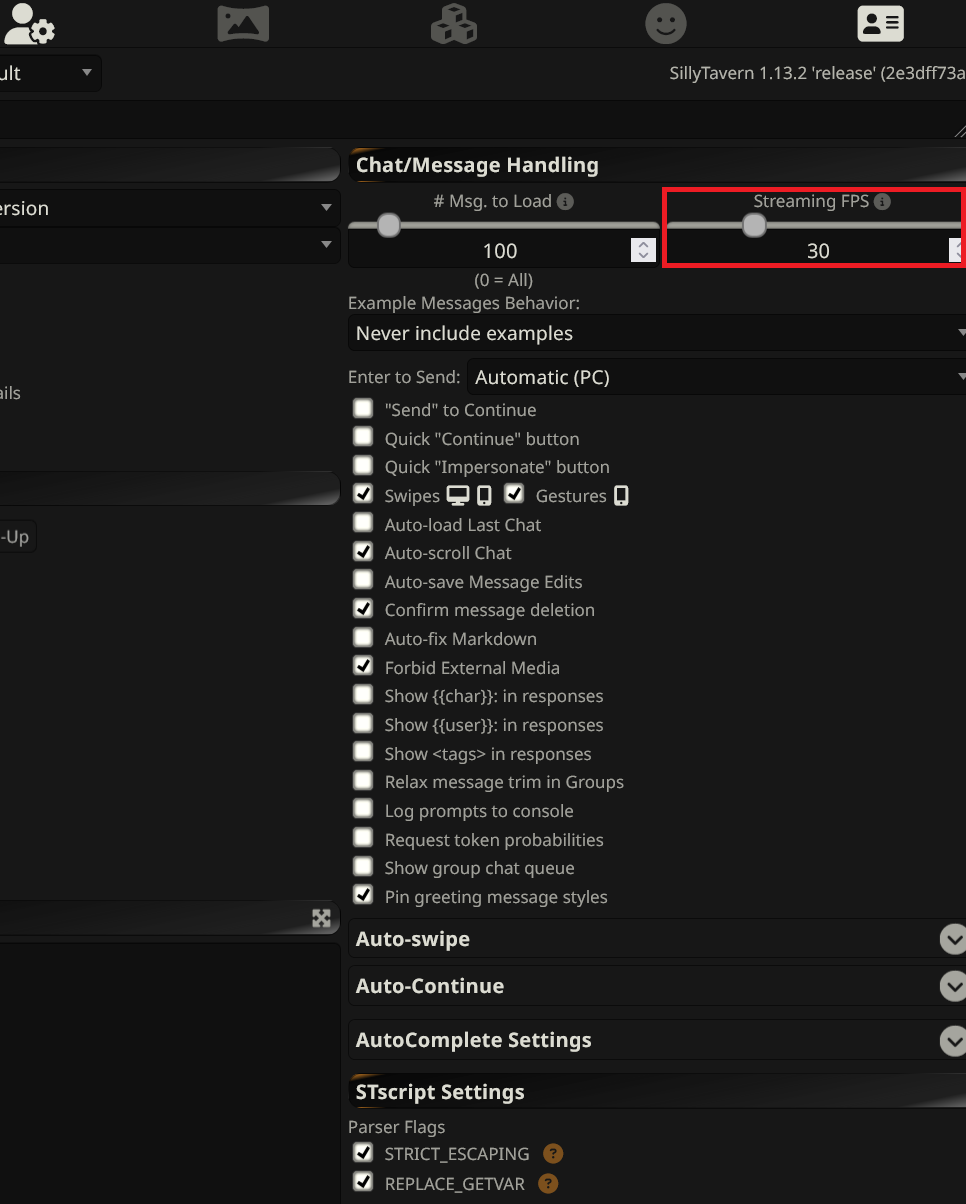Click info icon next to # Msg. to Load

tap(566, 202)
